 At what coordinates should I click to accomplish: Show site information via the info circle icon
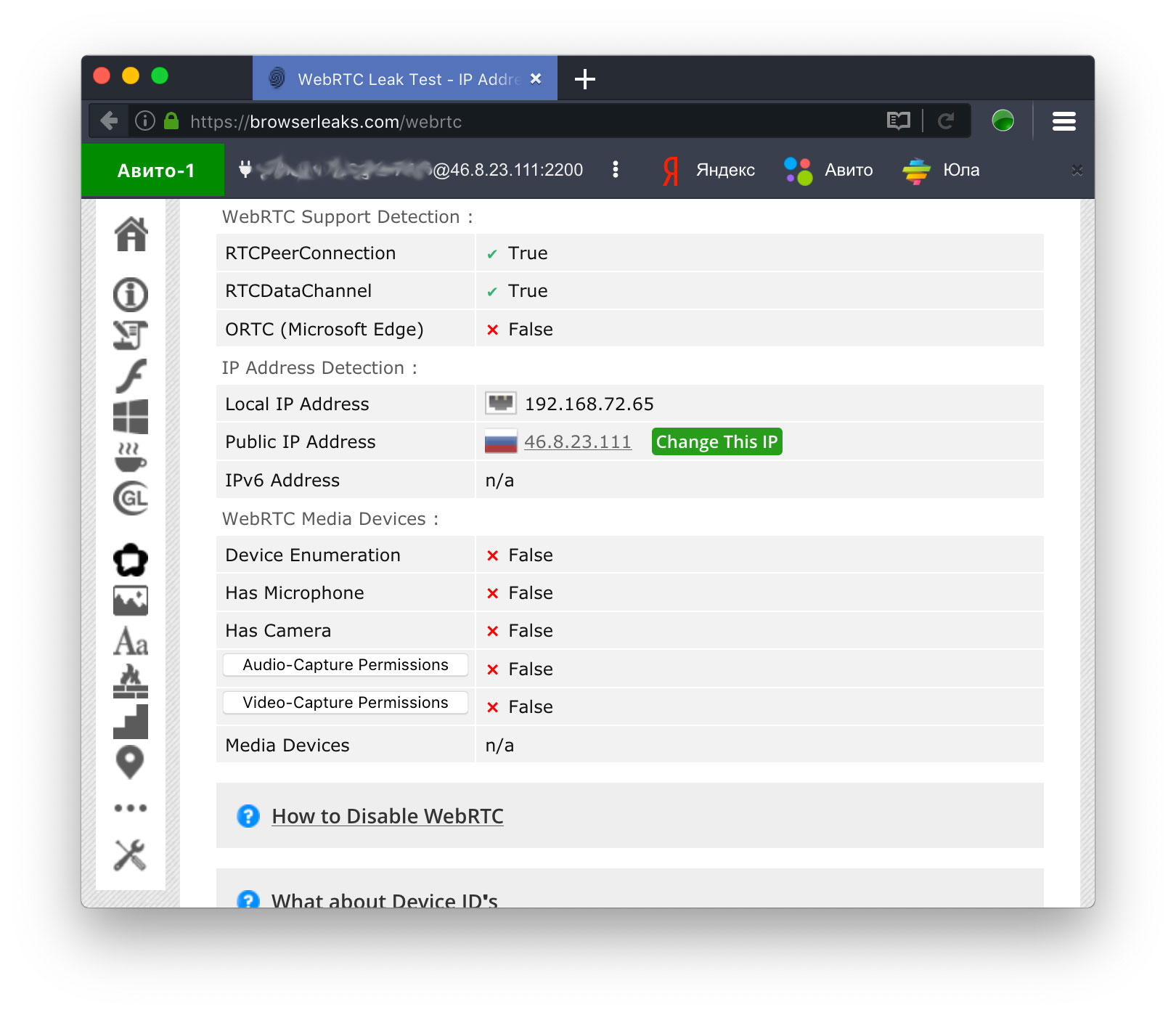coord(145,121)
